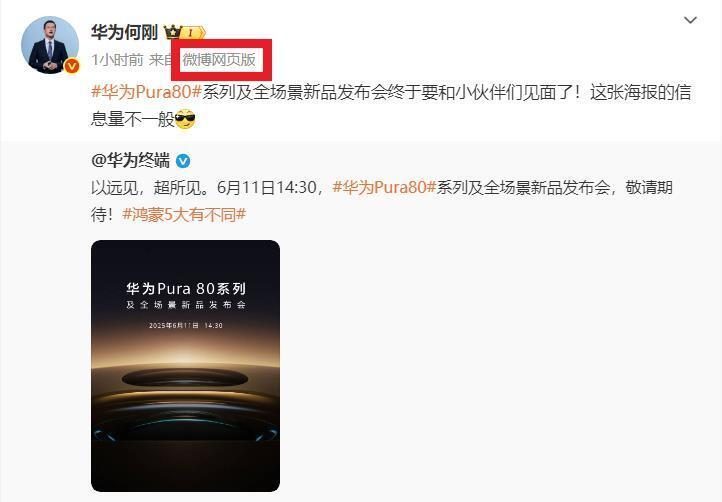Click the 1小时前 timestamp

point(117,59)
